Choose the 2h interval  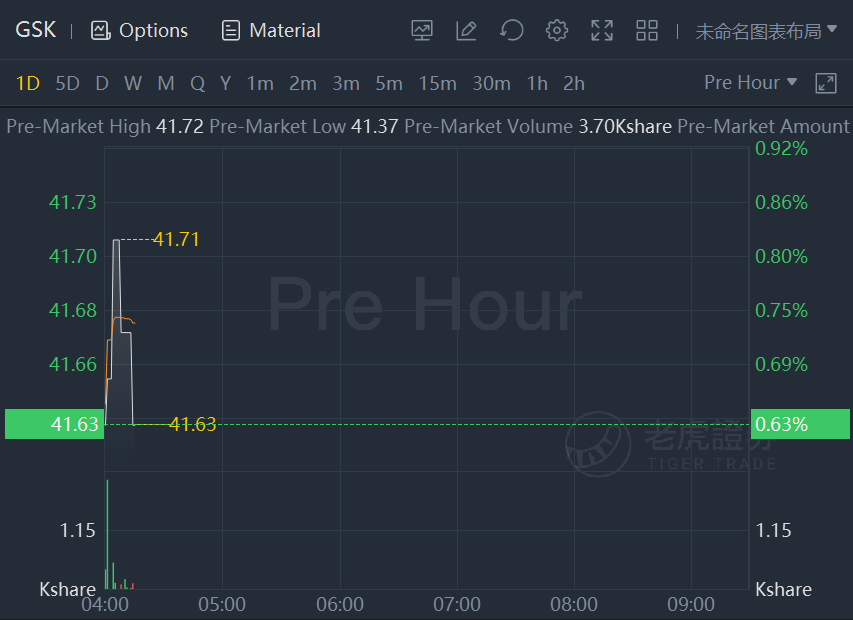coord(574,84)
